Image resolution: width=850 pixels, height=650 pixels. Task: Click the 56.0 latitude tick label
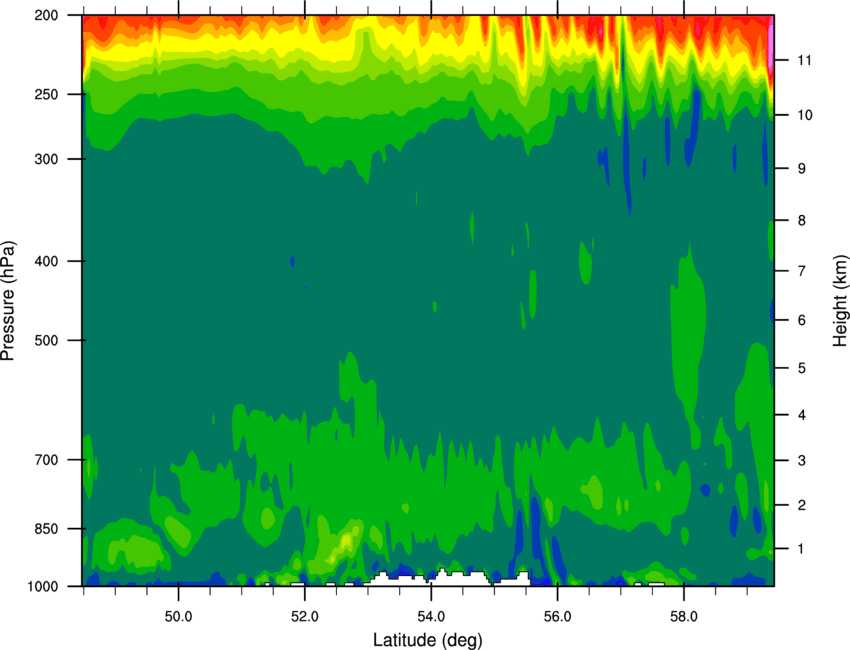click(558, 617)
